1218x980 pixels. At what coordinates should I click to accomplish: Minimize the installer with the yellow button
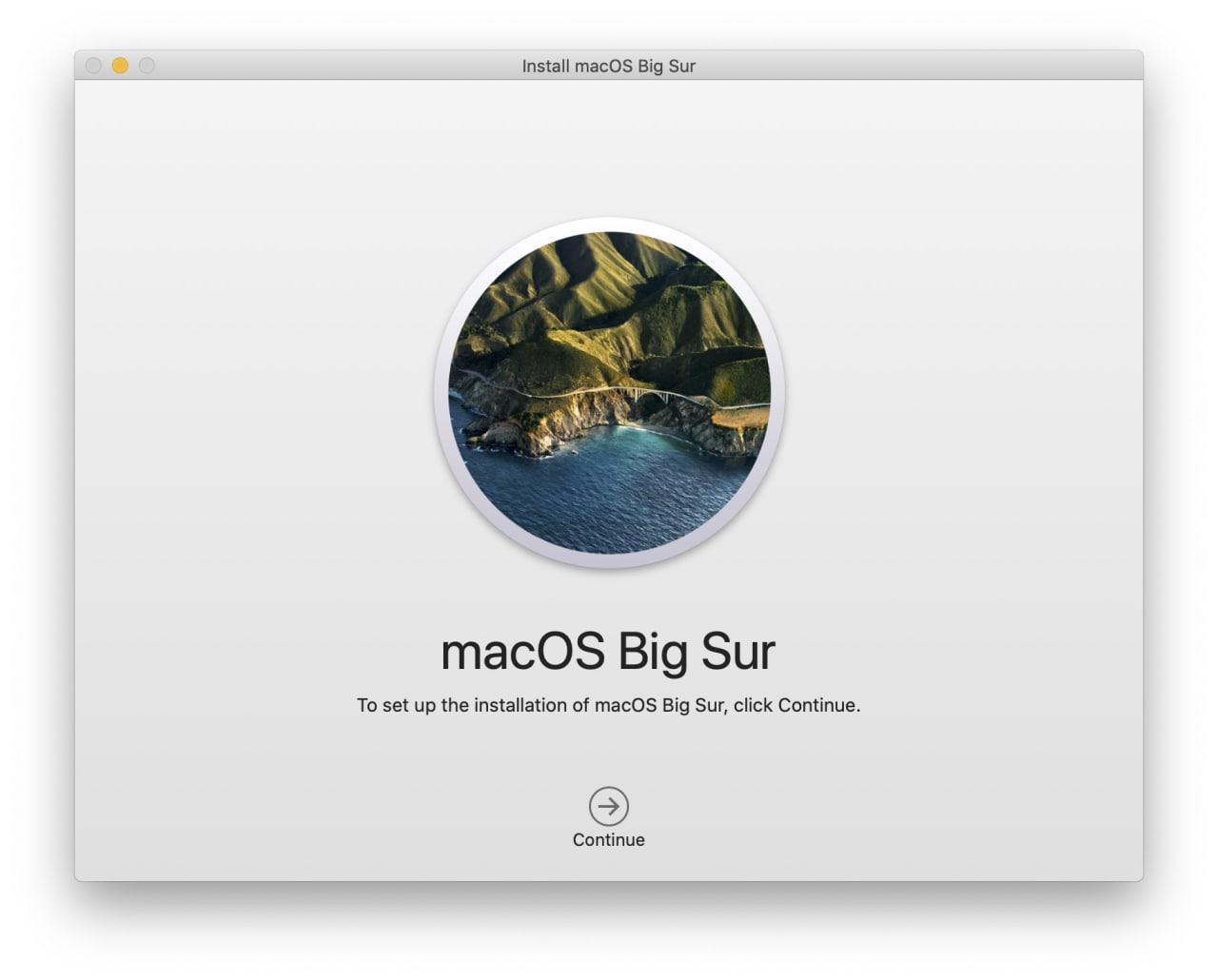coord(120,66)
